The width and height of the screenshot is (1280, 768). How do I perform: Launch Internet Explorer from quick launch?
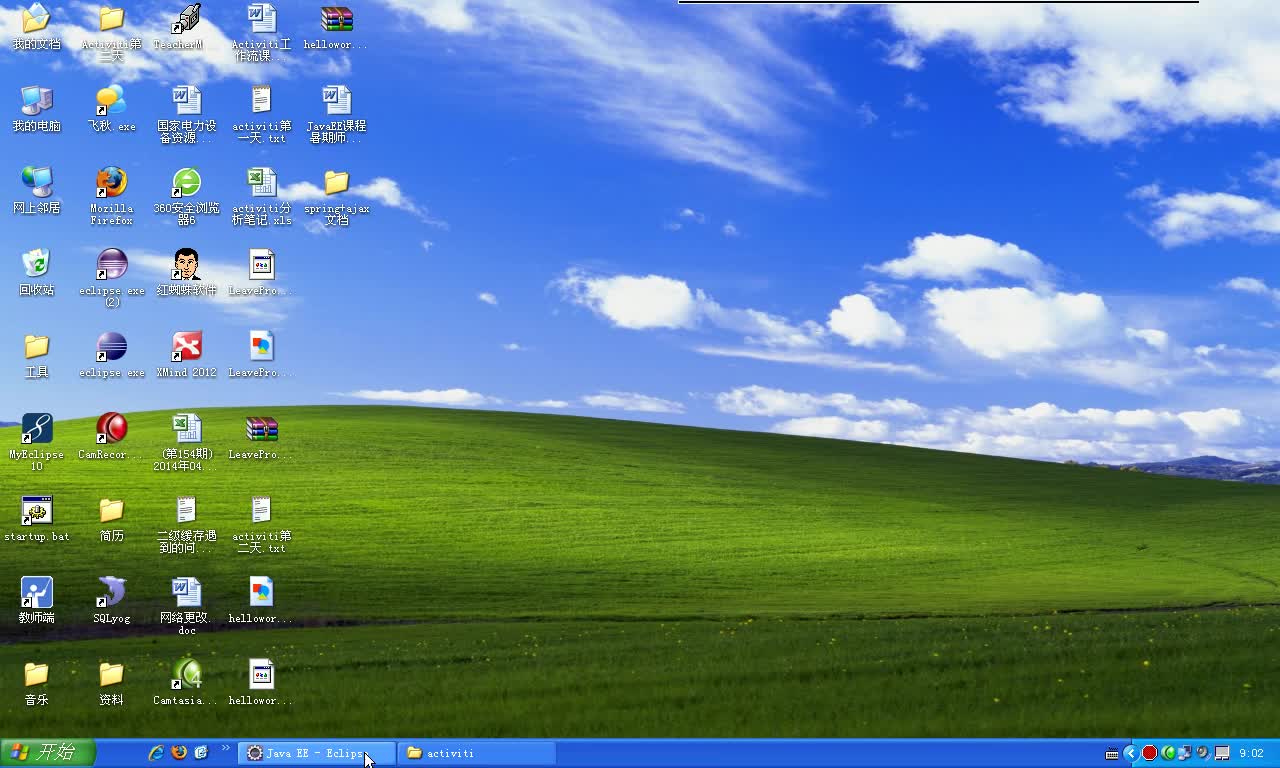[x=156, y=753]
